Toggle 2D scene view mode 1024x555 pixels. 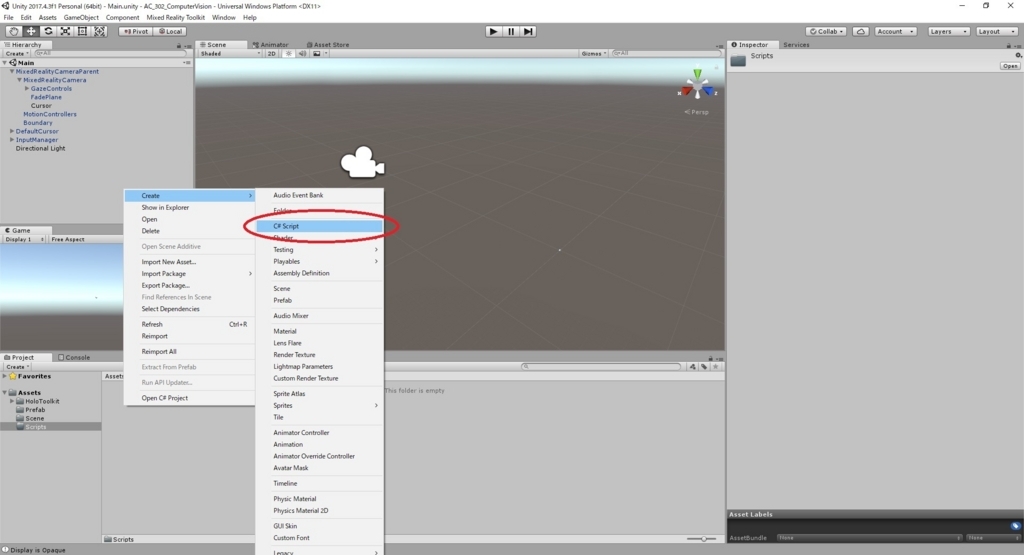271,54
